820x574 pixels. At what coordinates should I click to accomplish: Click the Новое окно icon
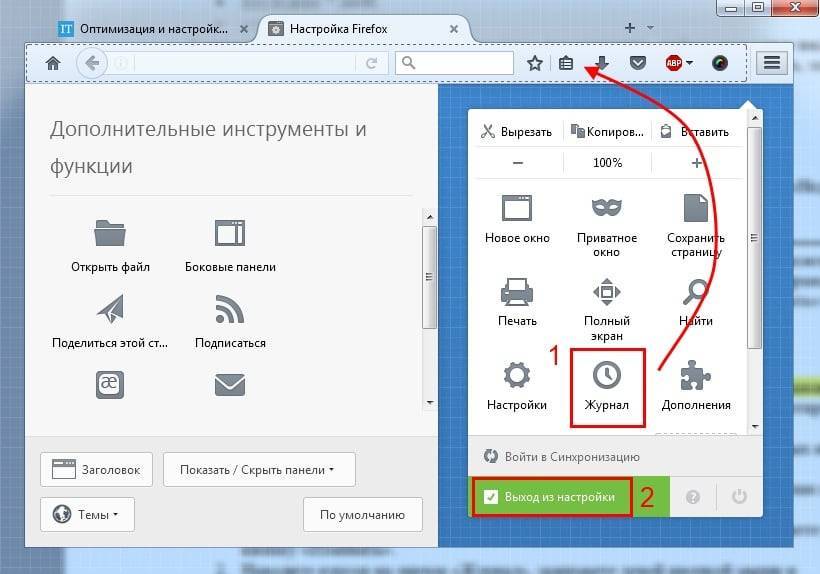point(517,208)
